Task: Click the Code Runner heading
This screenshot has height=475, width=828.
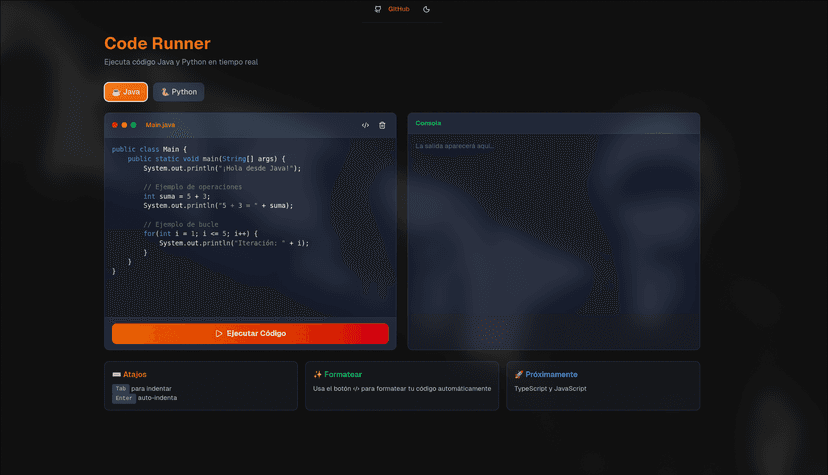Action: click(x=157, y=43)
